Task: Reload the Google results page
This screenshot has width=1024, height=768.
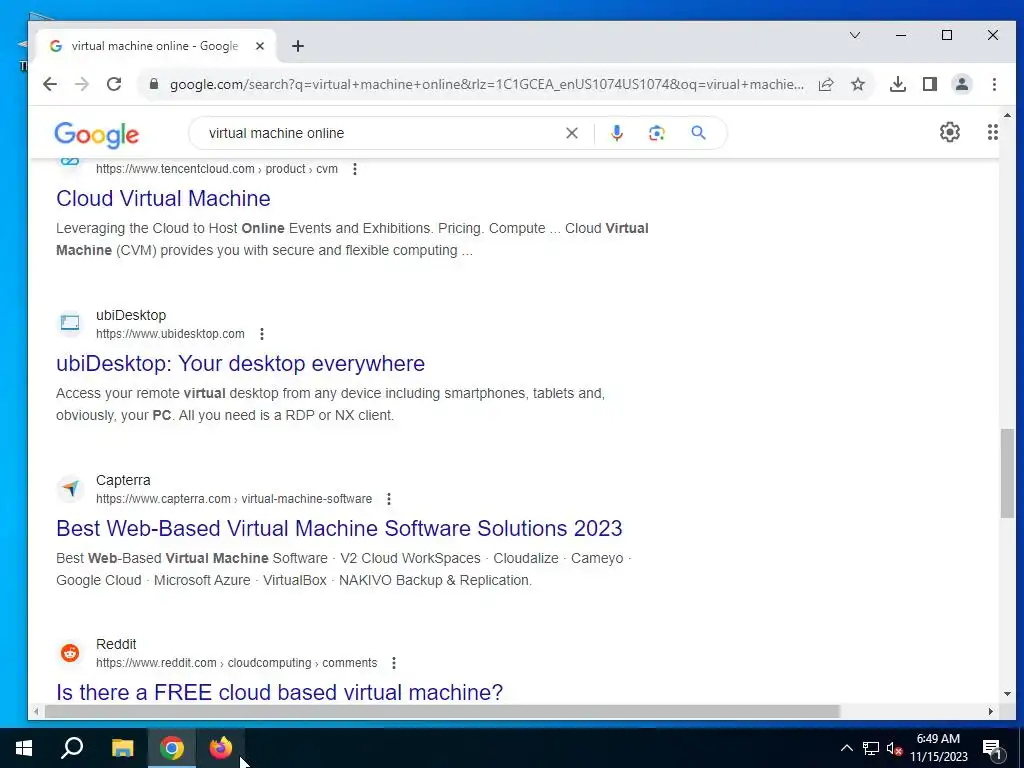Action: 114,84
